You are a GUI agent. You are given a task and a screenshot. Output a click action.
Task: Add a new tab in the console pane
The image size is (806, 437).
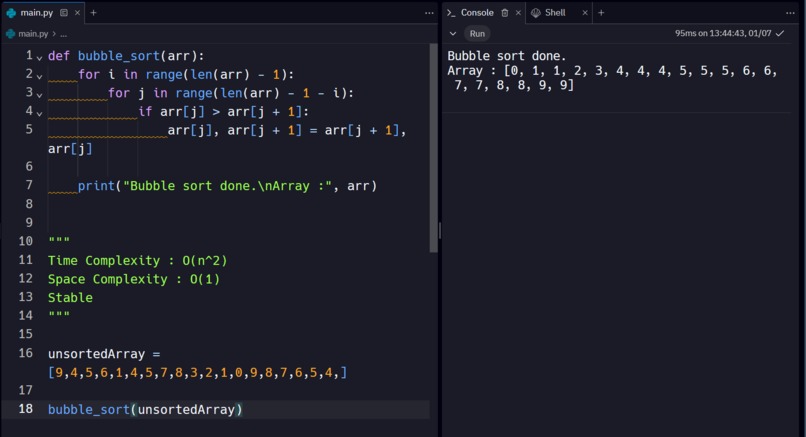(x=601, y=13)
